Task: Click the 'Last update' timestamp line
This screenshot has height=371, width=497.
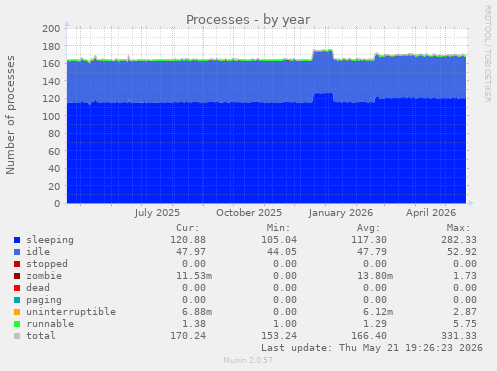Action: point(372,348)
